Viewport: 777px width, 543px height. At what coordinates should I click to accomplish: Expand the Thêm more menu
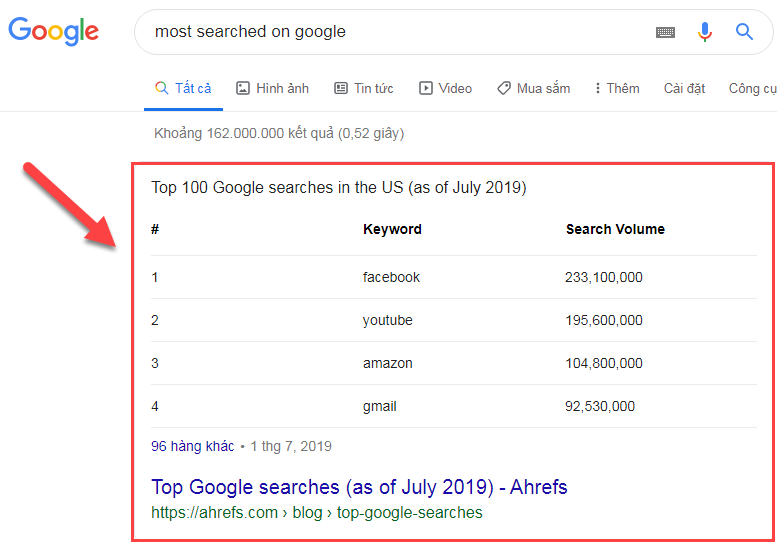point(617,88)
